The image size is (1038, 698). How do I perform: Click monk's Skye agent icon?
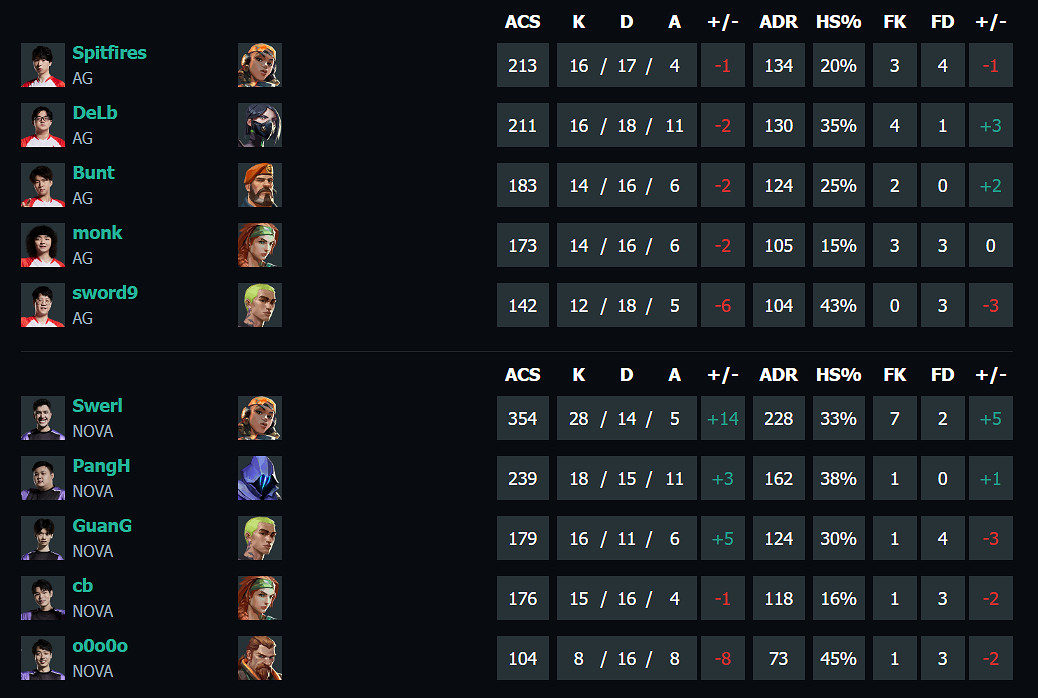[x=260, y=245]
